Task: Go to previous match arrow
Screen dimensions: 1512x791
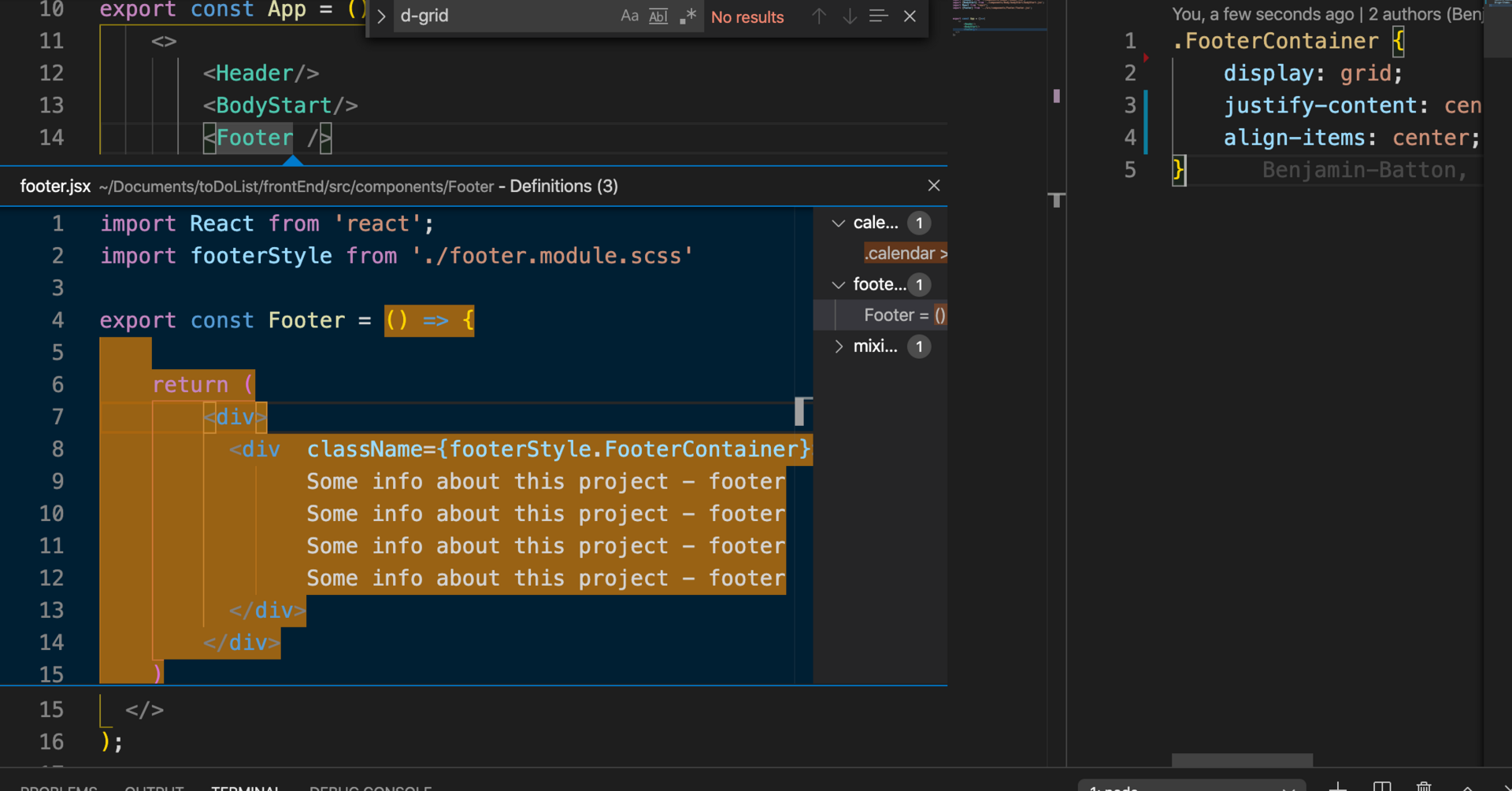Action: point(819,16)
